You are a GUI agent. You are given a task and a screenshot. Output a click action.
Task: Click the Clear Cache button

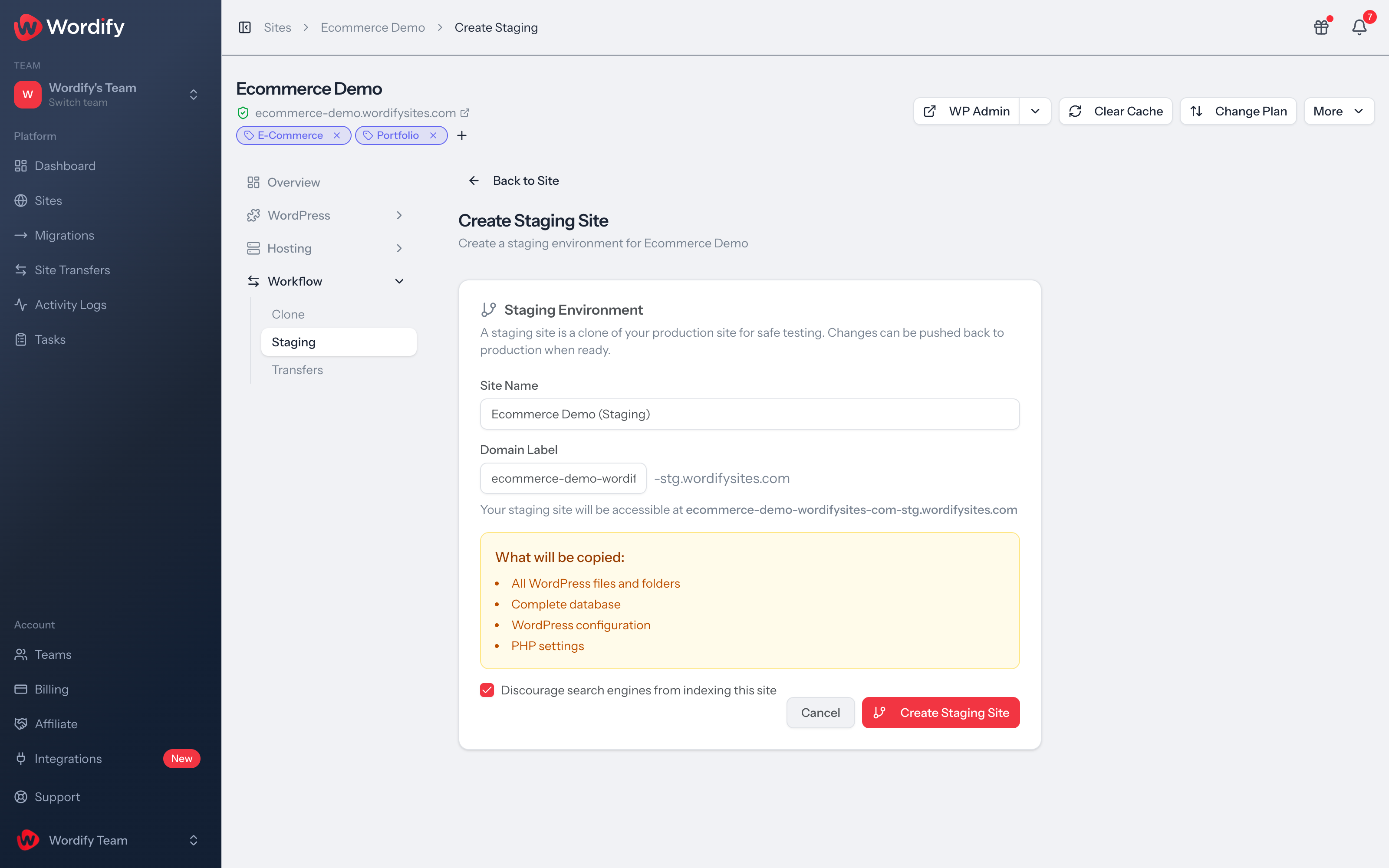coord(1115,112)
